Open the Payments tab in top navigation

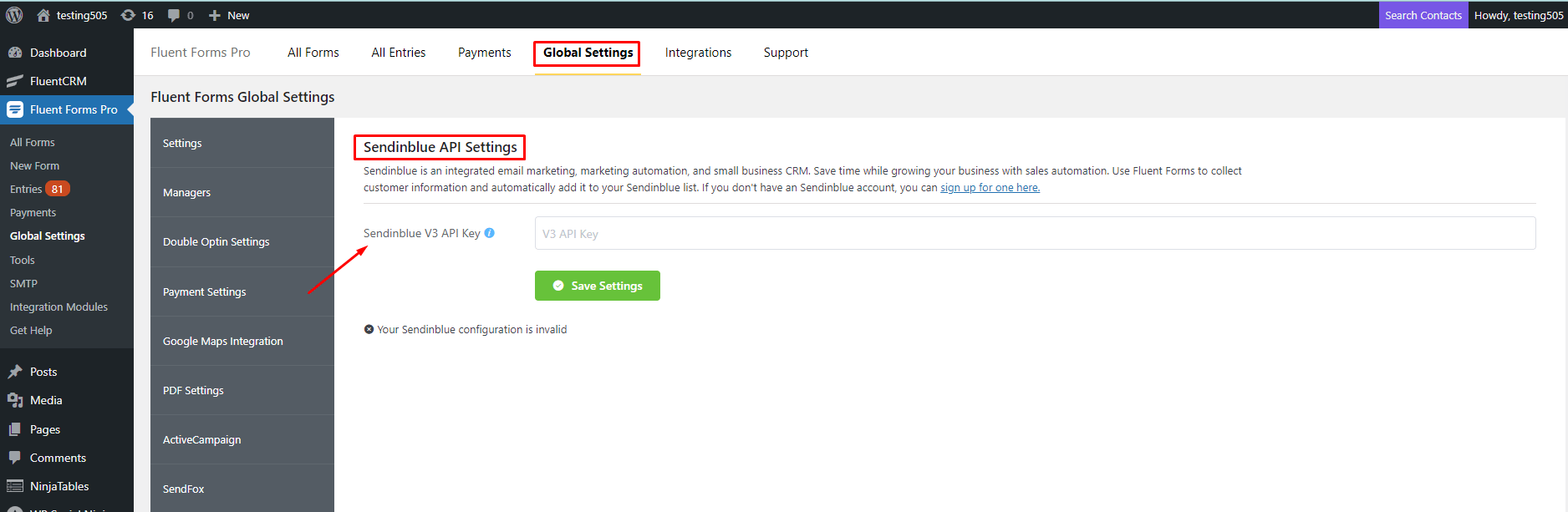coord(485,53)
